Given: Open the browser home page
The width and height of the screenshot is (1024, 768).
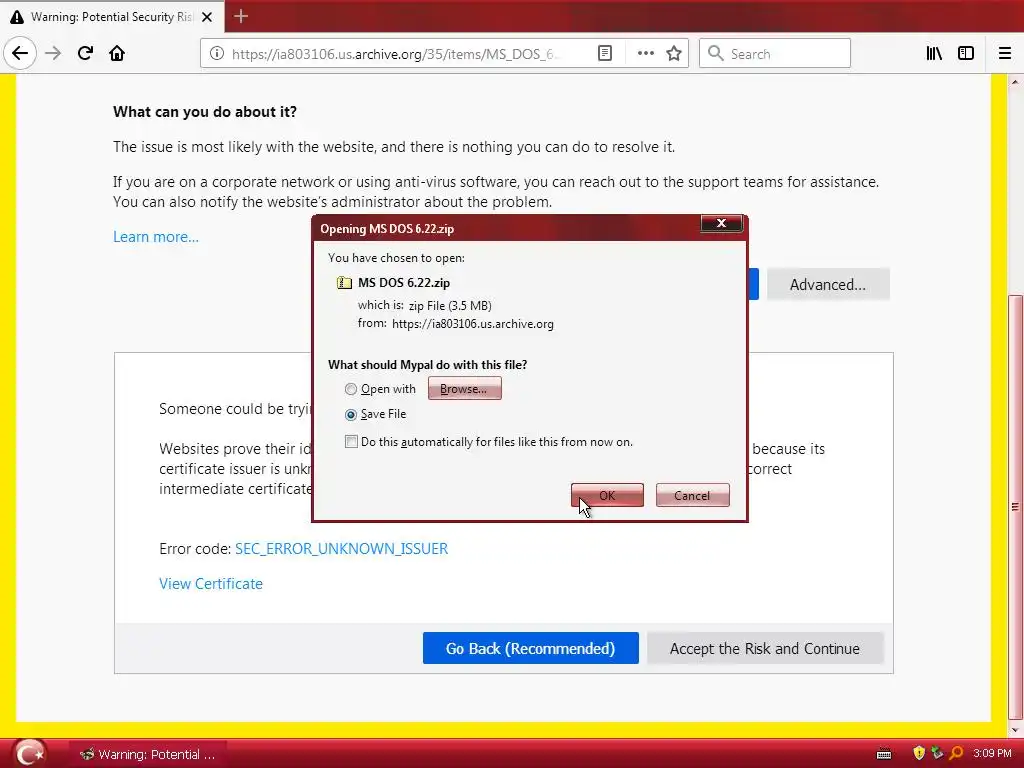Looking at the screenshot, I should click(117, 53).
